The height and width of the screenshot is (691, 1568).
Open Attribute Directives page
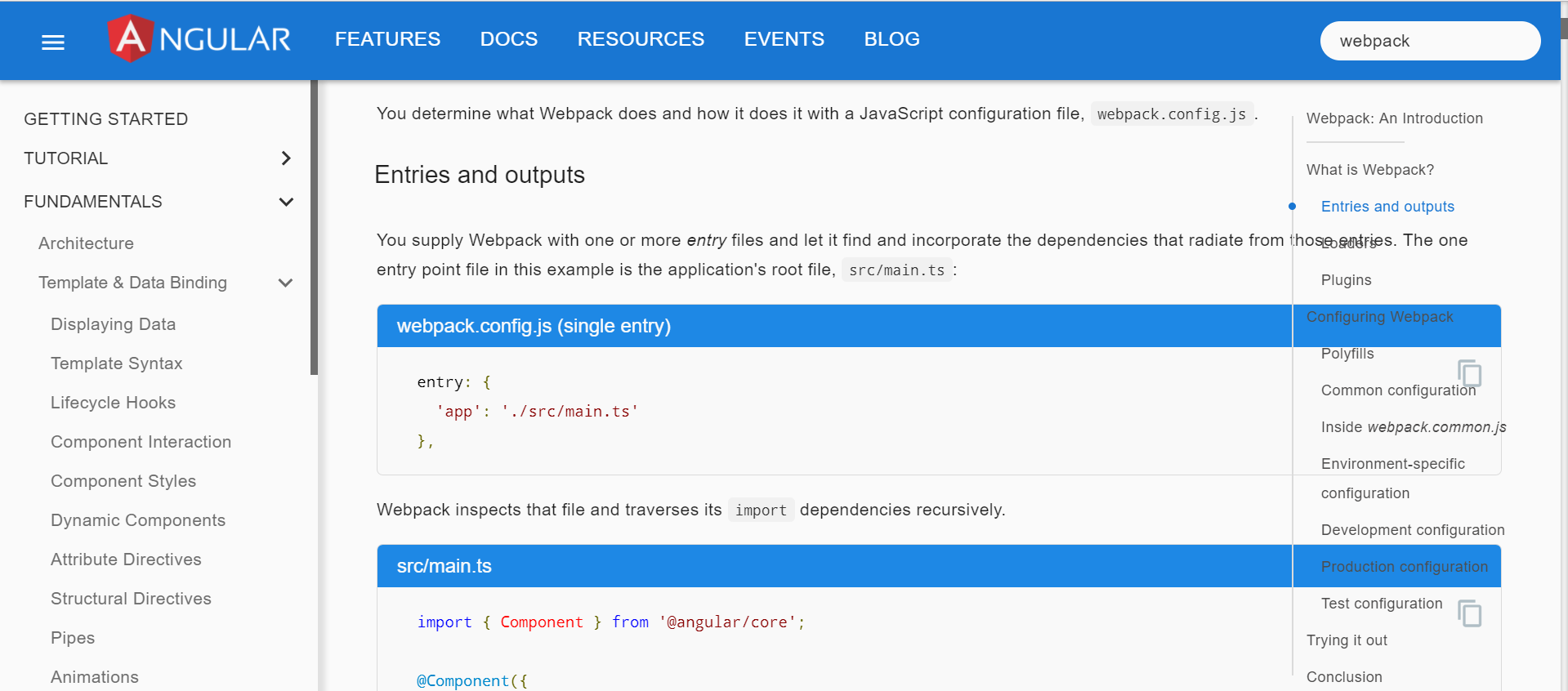[x=126, y=559]
